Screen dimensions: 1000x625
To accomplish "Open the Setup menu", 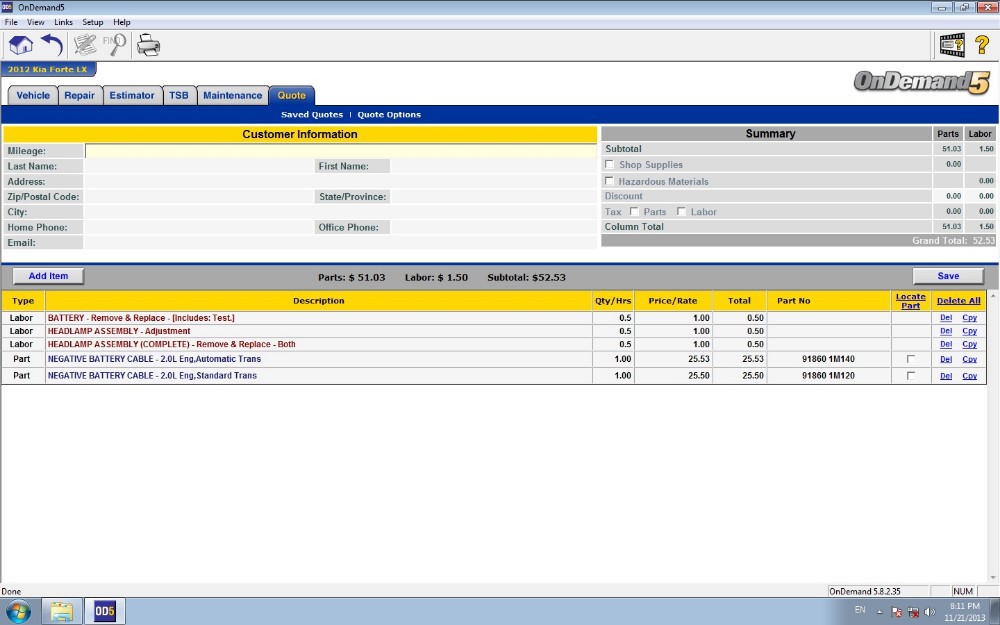I will (92, 22).
